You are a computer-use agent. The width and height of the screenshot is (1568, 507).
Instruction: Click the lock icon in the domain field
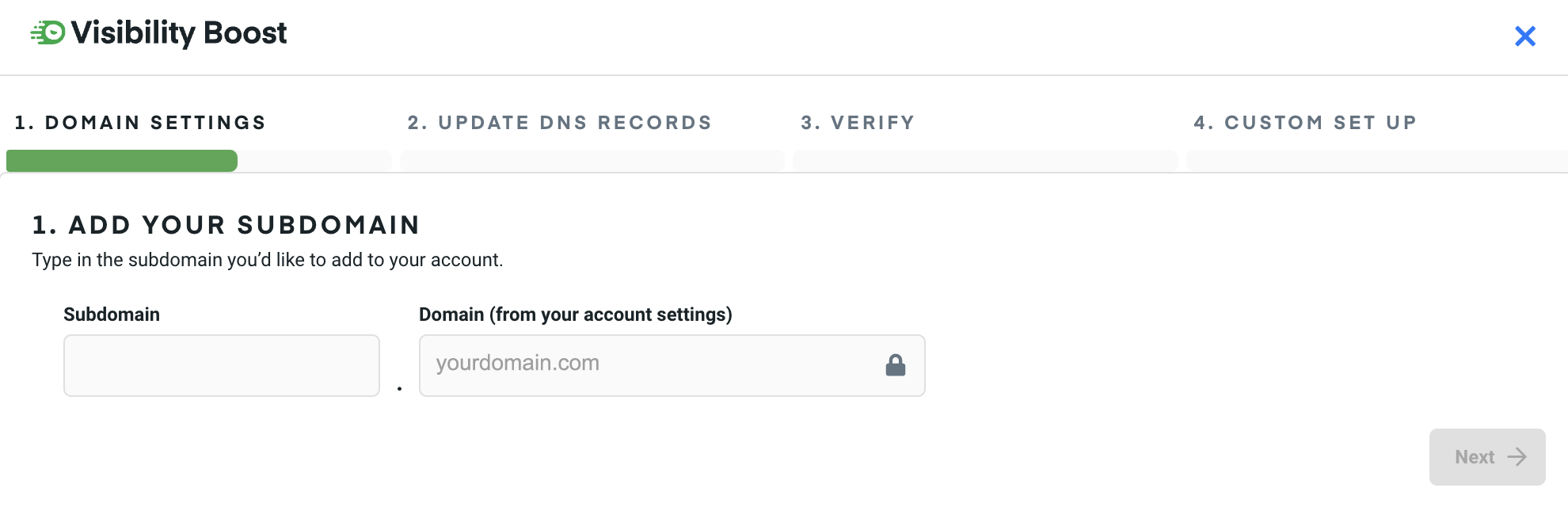click(x=895, y=365)
